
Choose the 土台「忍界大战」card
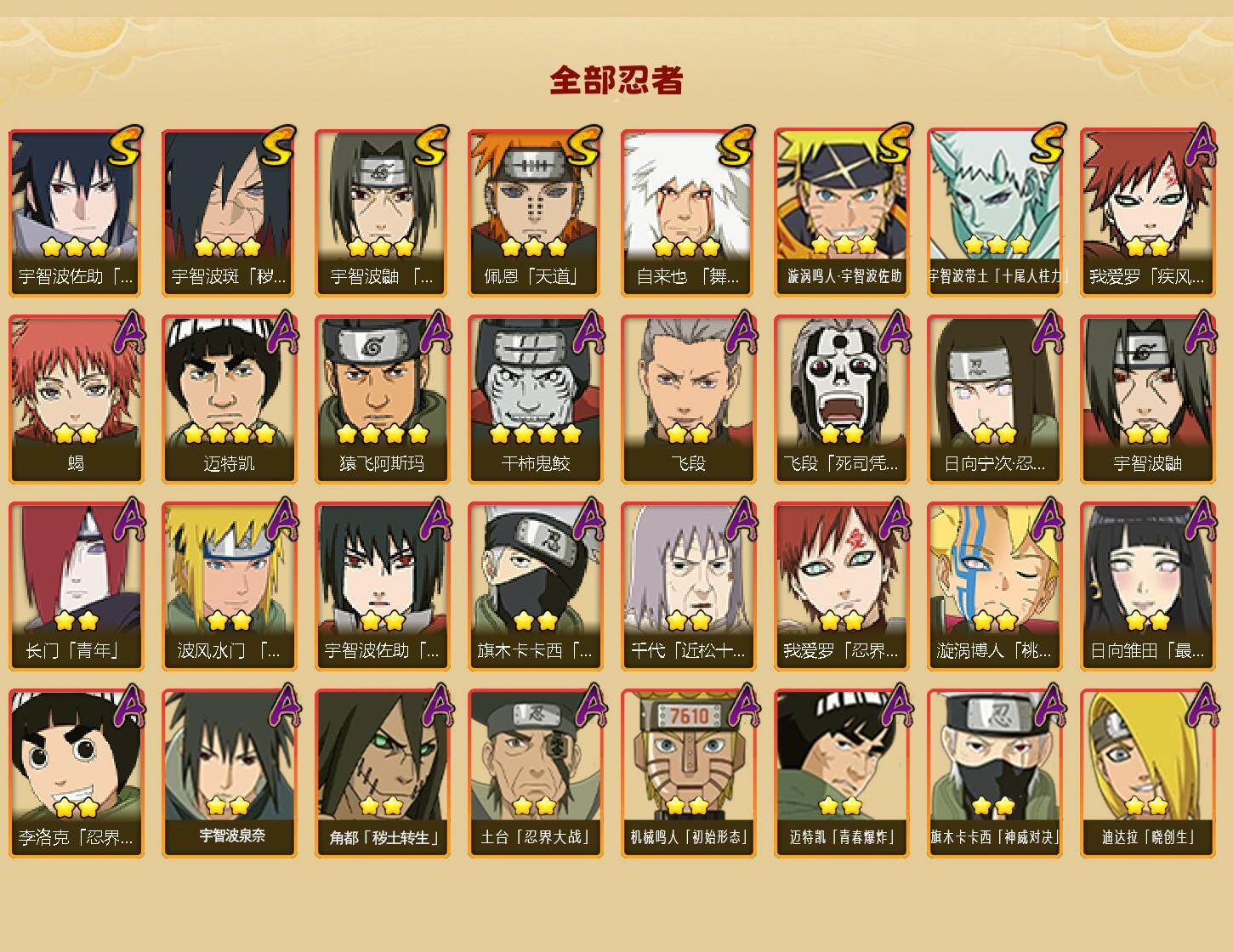535,773
